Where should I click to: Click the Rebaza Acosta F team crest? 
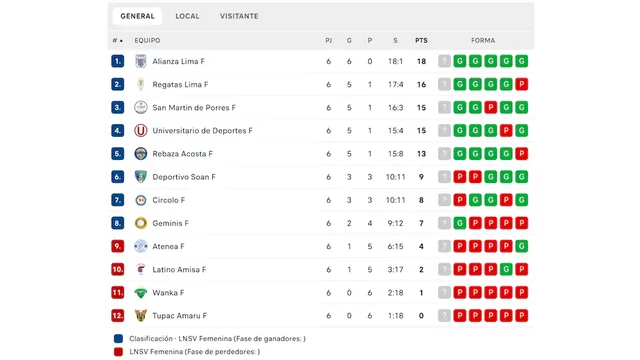(140, 154)
